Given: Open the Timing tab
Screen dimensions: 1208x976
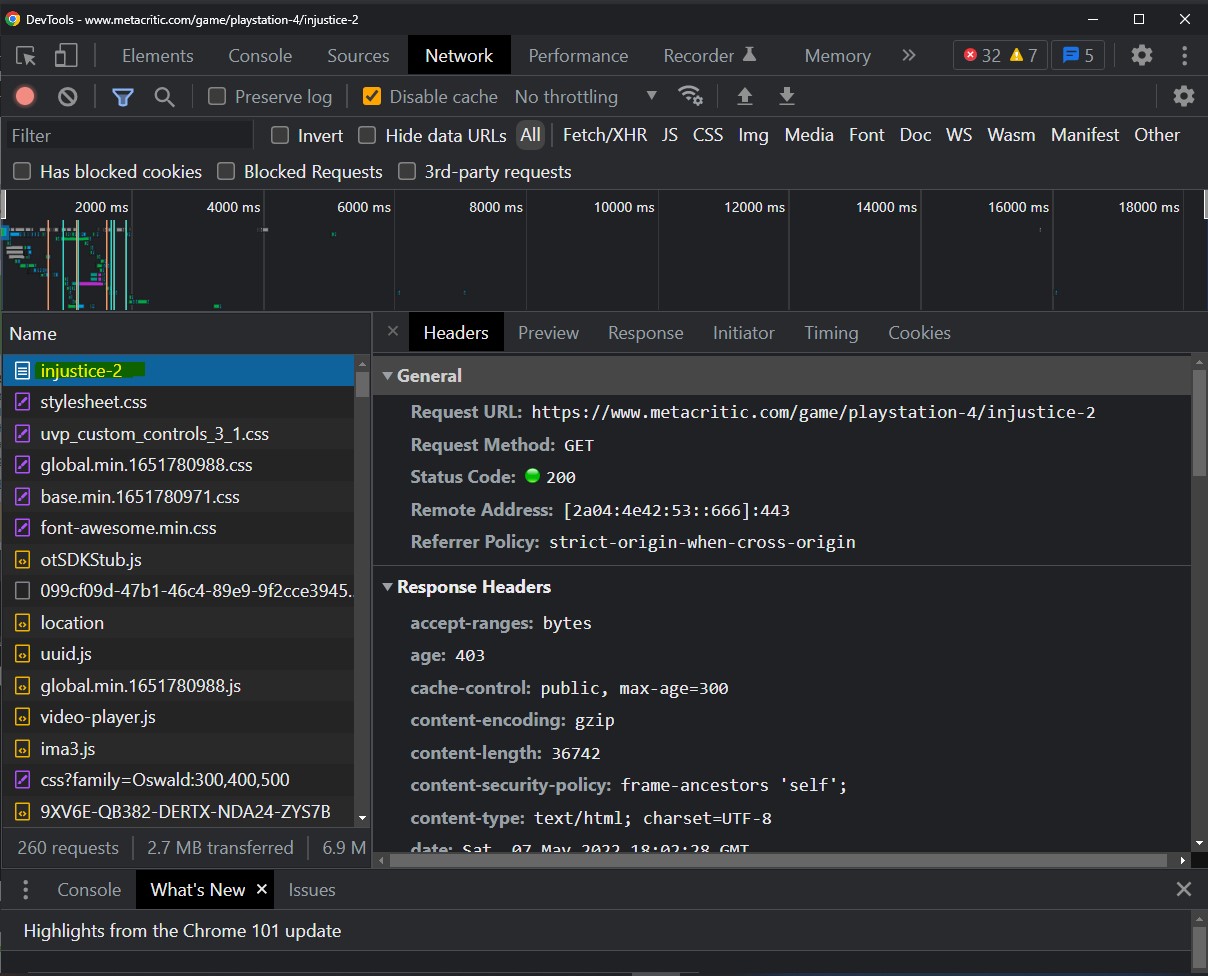Looking at the screenshot, I should [831, 333].
